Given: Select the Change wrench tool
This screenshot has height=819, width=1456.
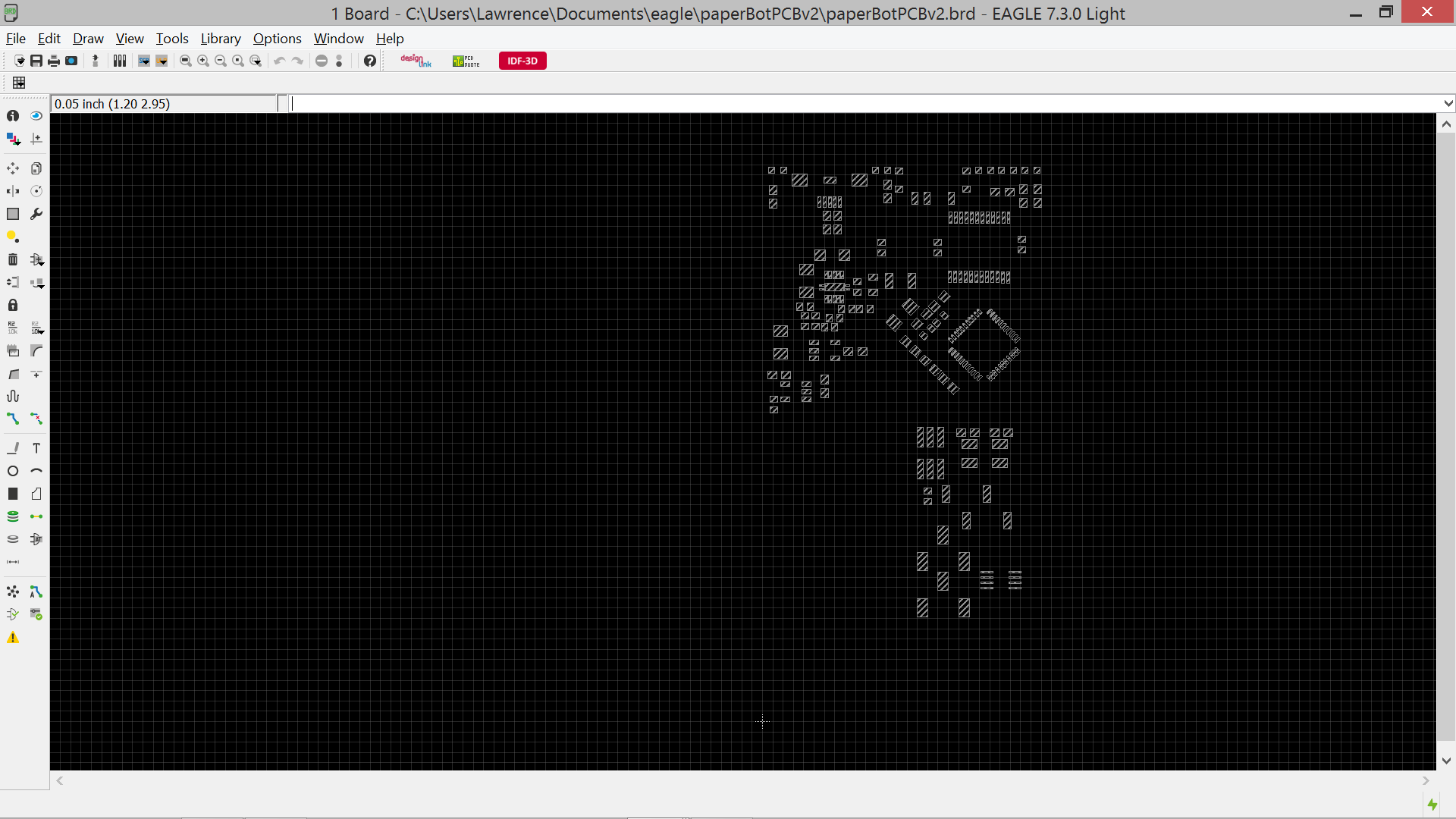Looking at the screenshot, I should [x=36, y=214].
